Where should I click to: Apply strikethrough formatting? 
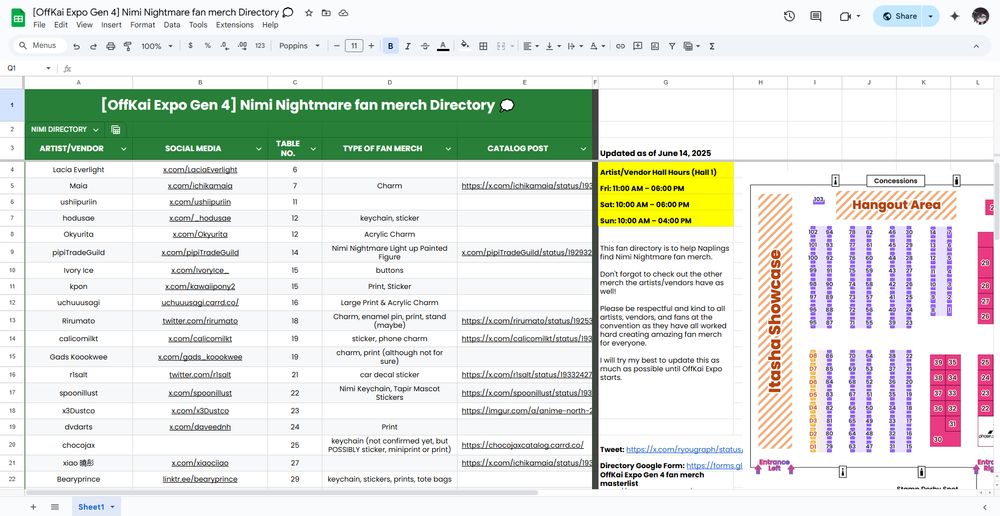point(425,46)
